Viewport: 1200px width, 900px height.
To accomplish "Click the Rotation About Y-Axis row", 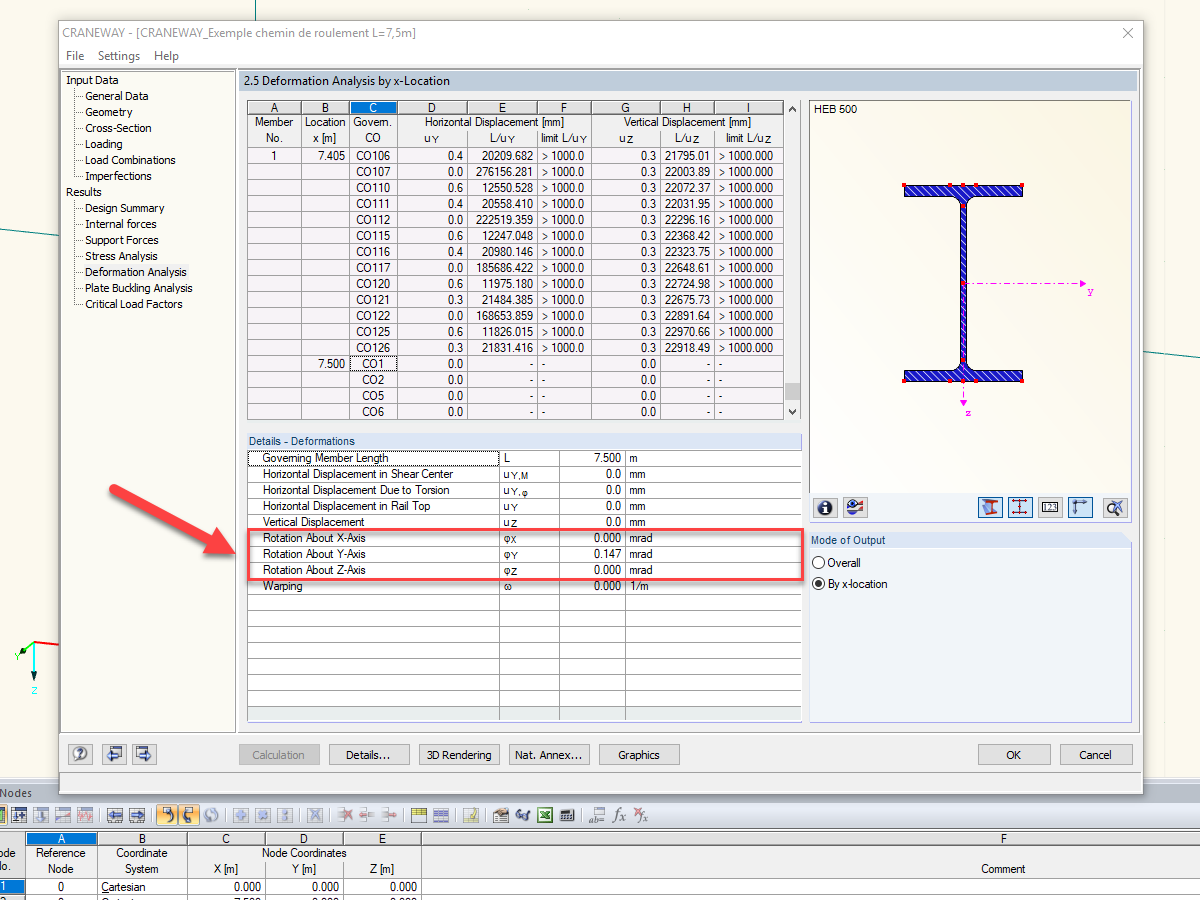I will coord(524,554).
